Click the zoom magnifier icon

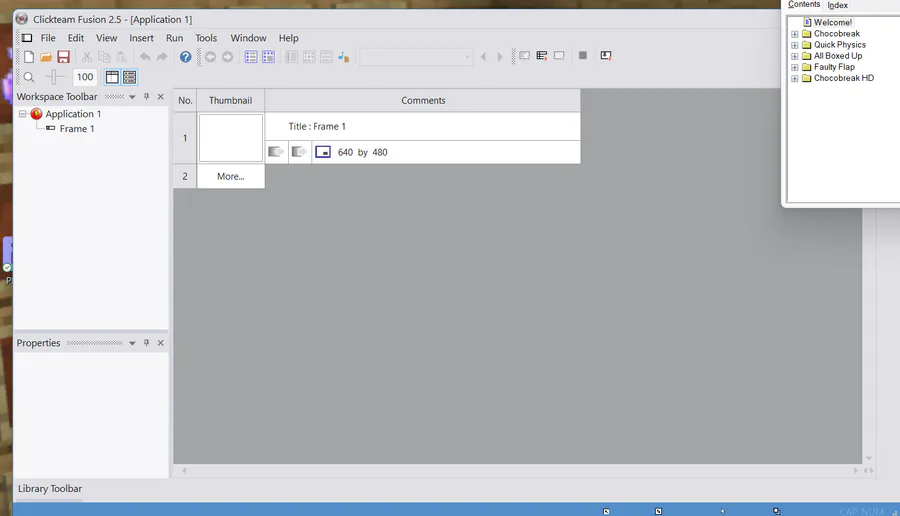click(x=29, y=77)
